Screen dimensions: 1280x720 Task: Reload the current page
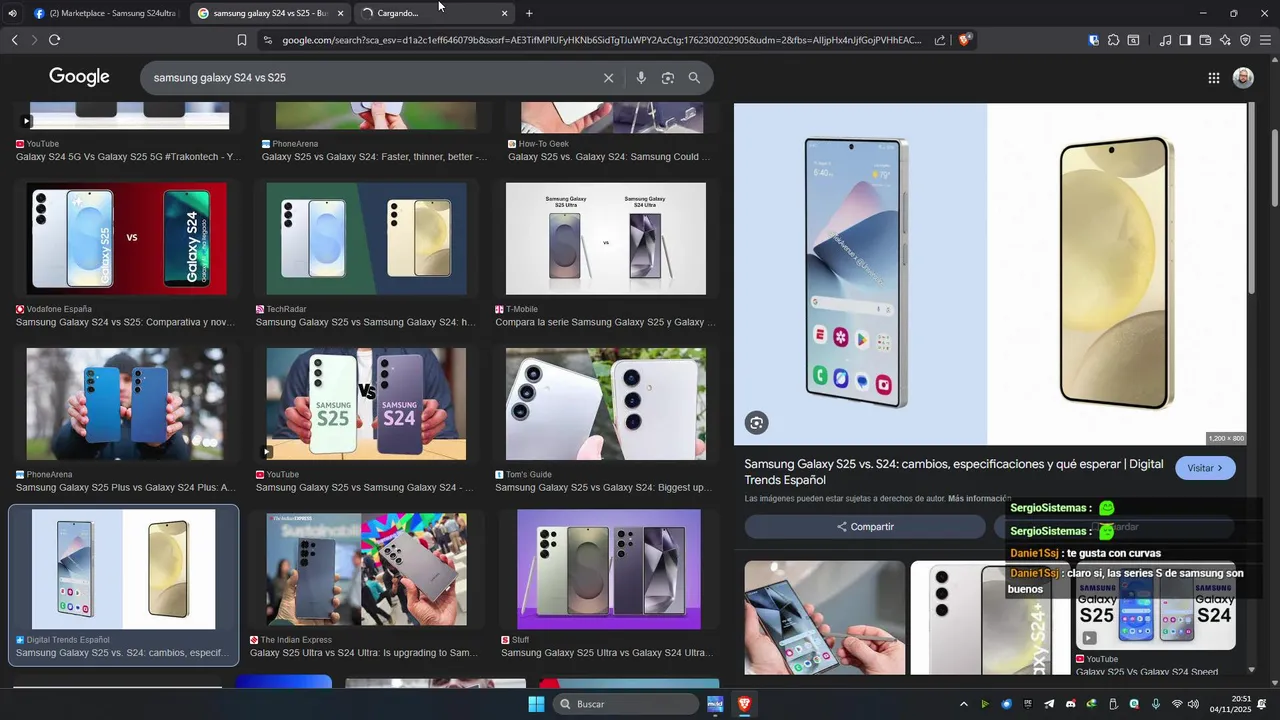pos(54,40)
